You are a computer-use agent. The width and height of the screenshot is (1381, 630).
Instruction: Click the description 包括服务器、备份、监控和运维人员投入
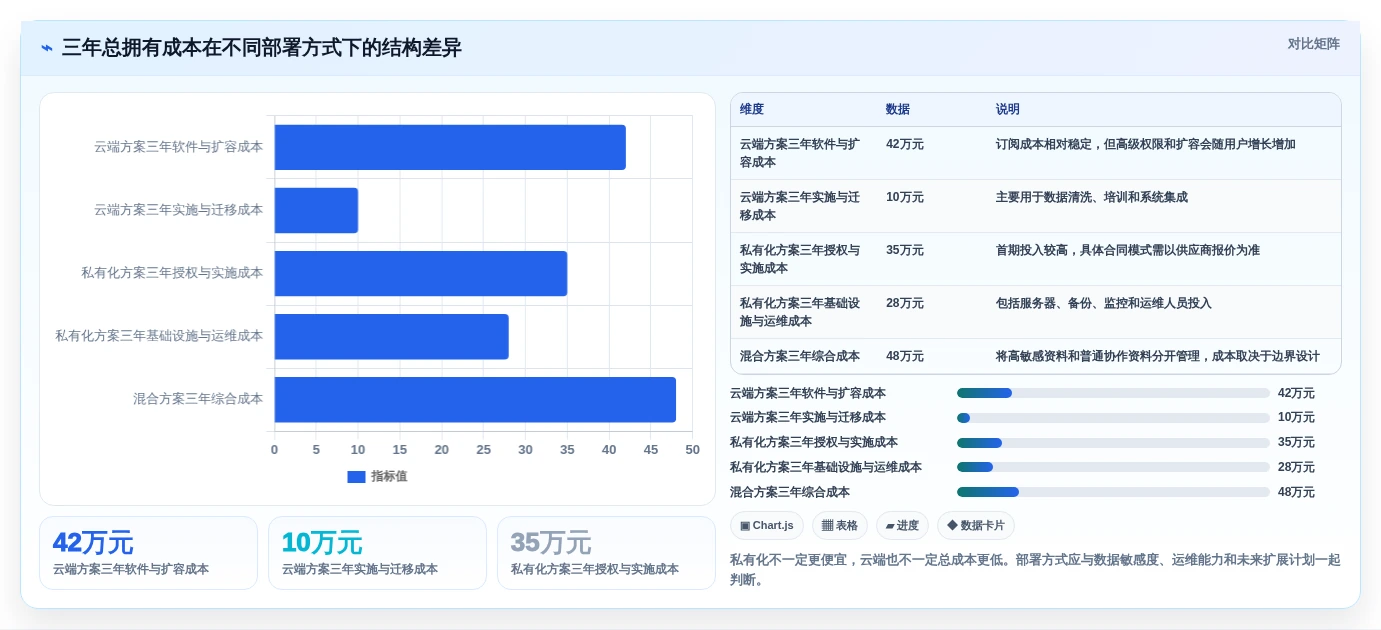[x=1104, y=303]
